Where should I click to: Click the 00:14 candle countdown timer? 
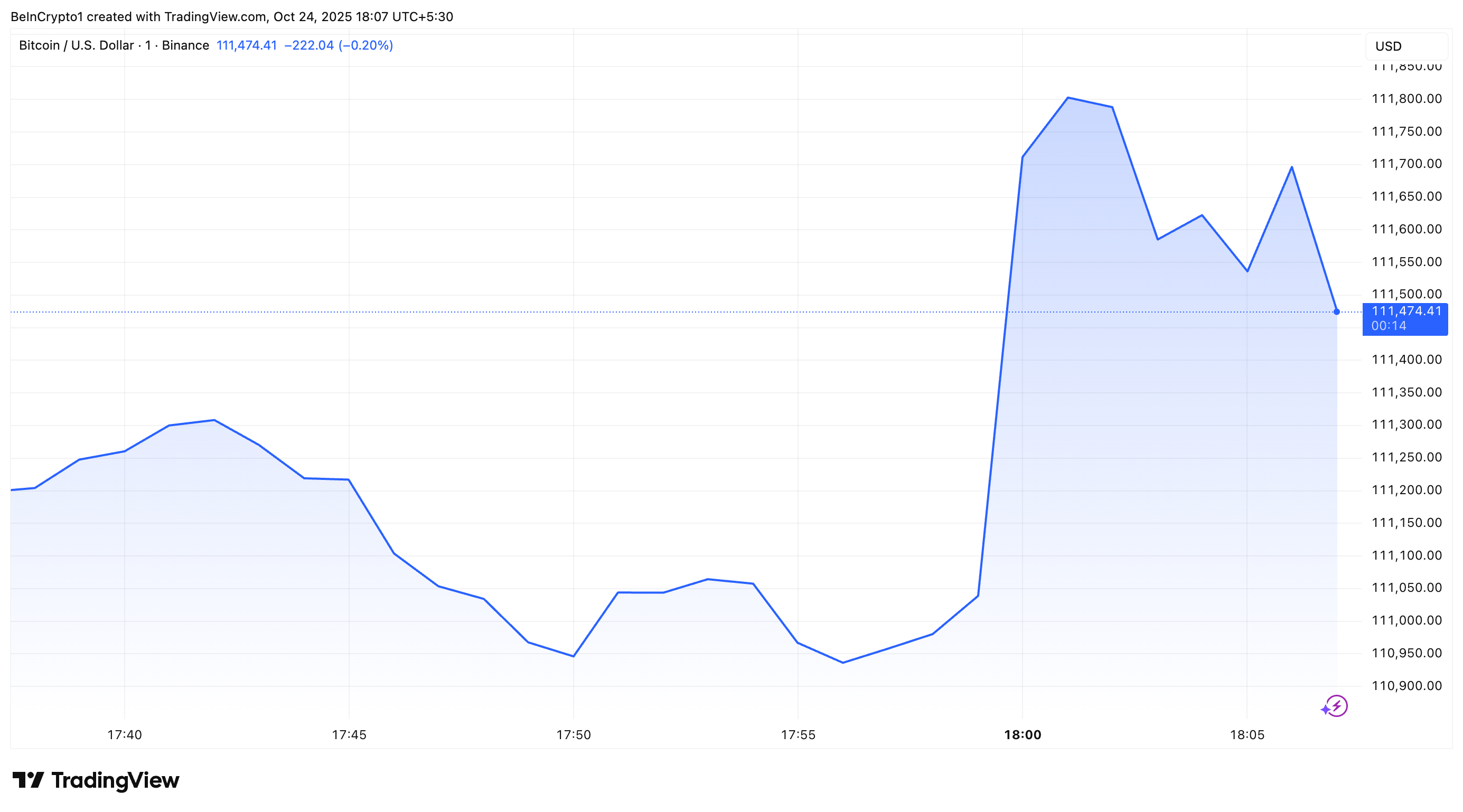1389,326
